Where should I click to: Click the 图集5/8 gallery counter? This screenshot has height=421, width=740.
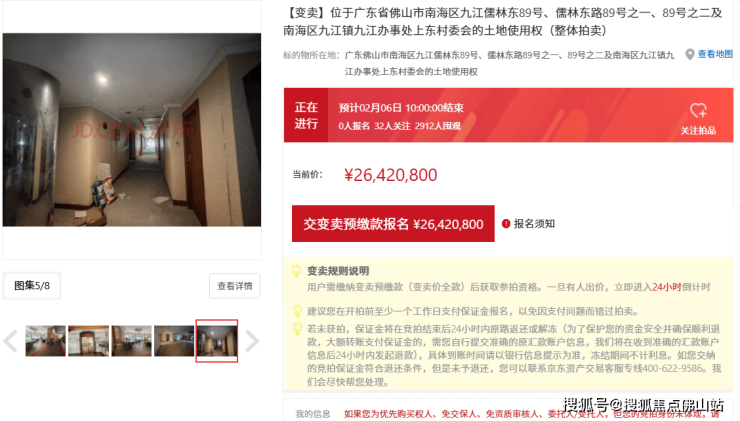click(32, 286)
